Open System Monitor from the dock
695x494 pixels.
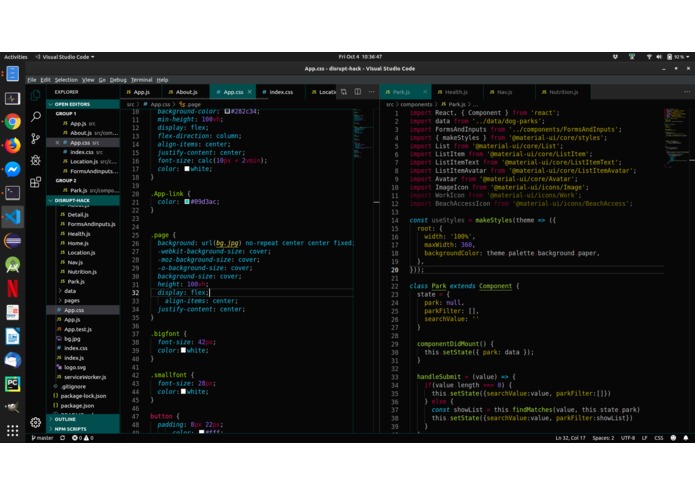click(x=12, y=98)
